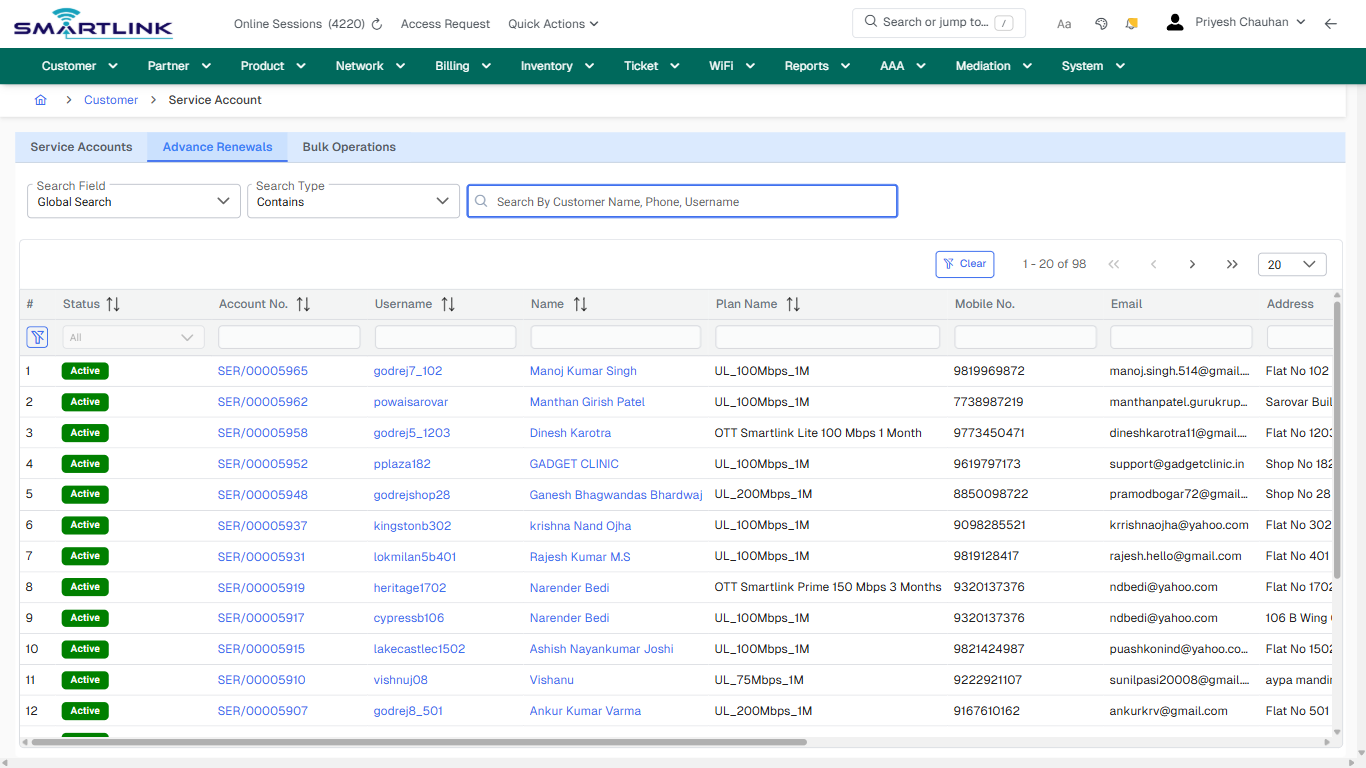Switch to the Bulk Operations tab
Image resolution: width=1366 pixels, height=768 pixels.
[348, 146]
